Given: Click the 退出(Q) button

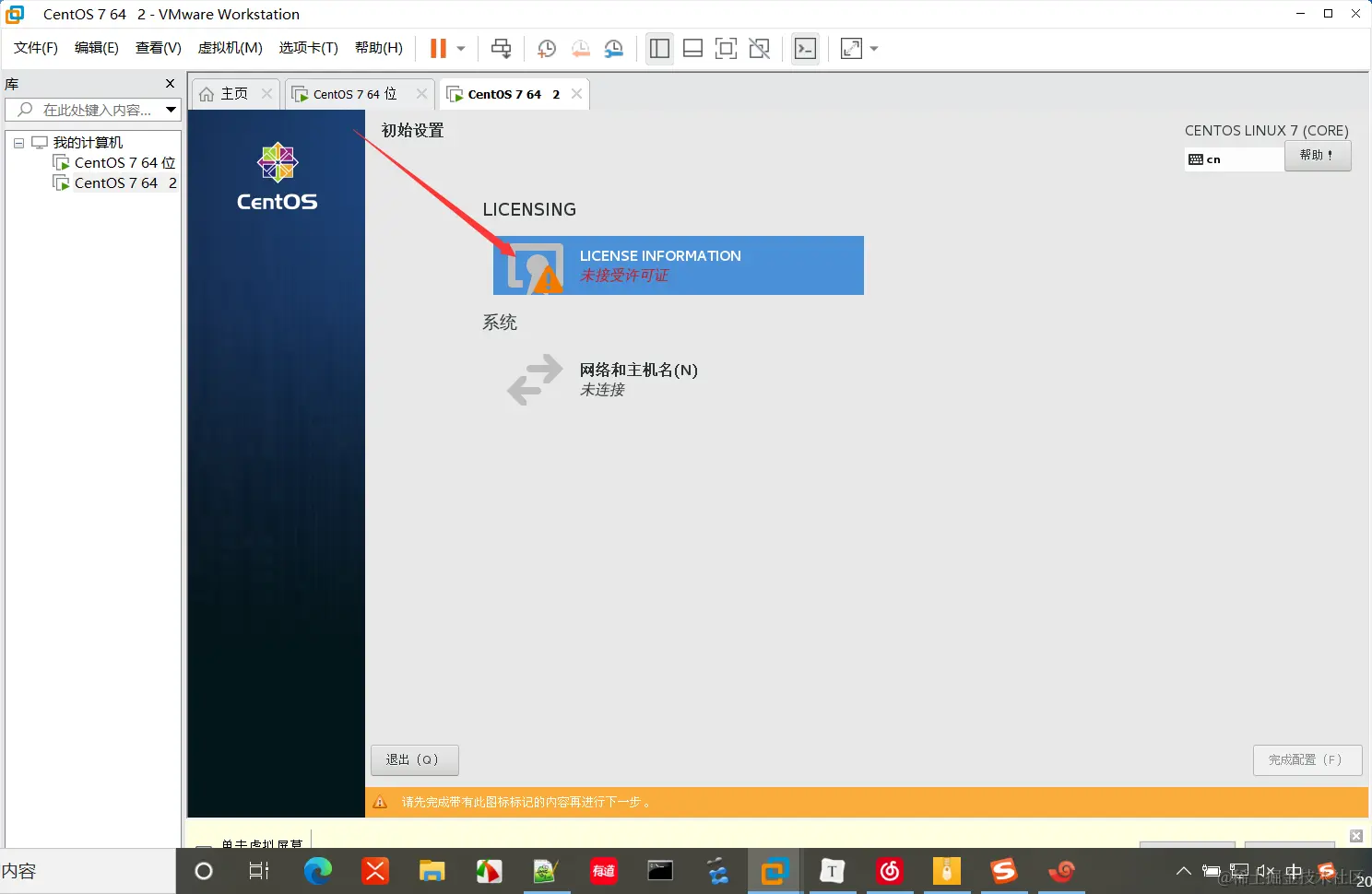Looking at the screenshot, I should click(415, 760).
